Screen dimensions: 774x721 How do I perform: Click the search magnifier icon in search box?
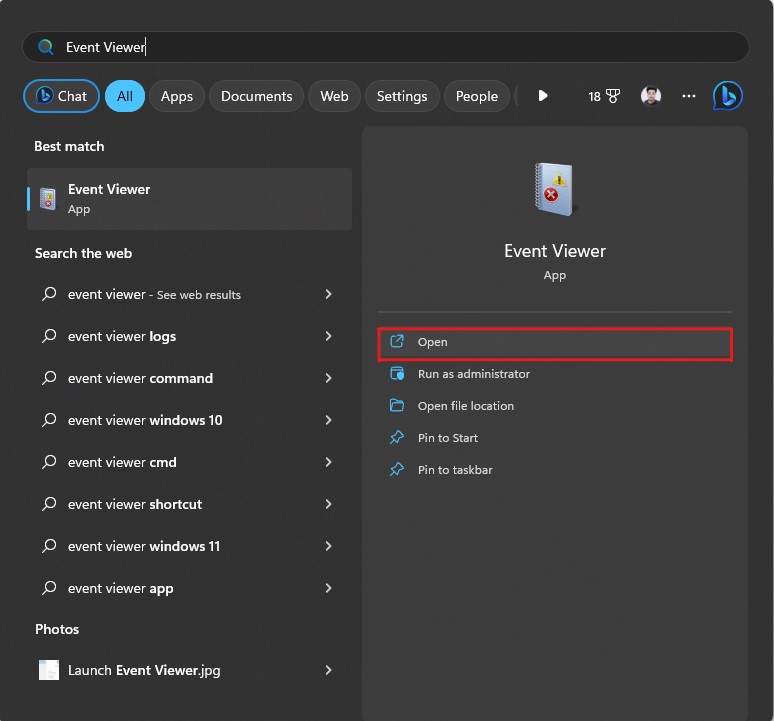(x=45, y=47)
